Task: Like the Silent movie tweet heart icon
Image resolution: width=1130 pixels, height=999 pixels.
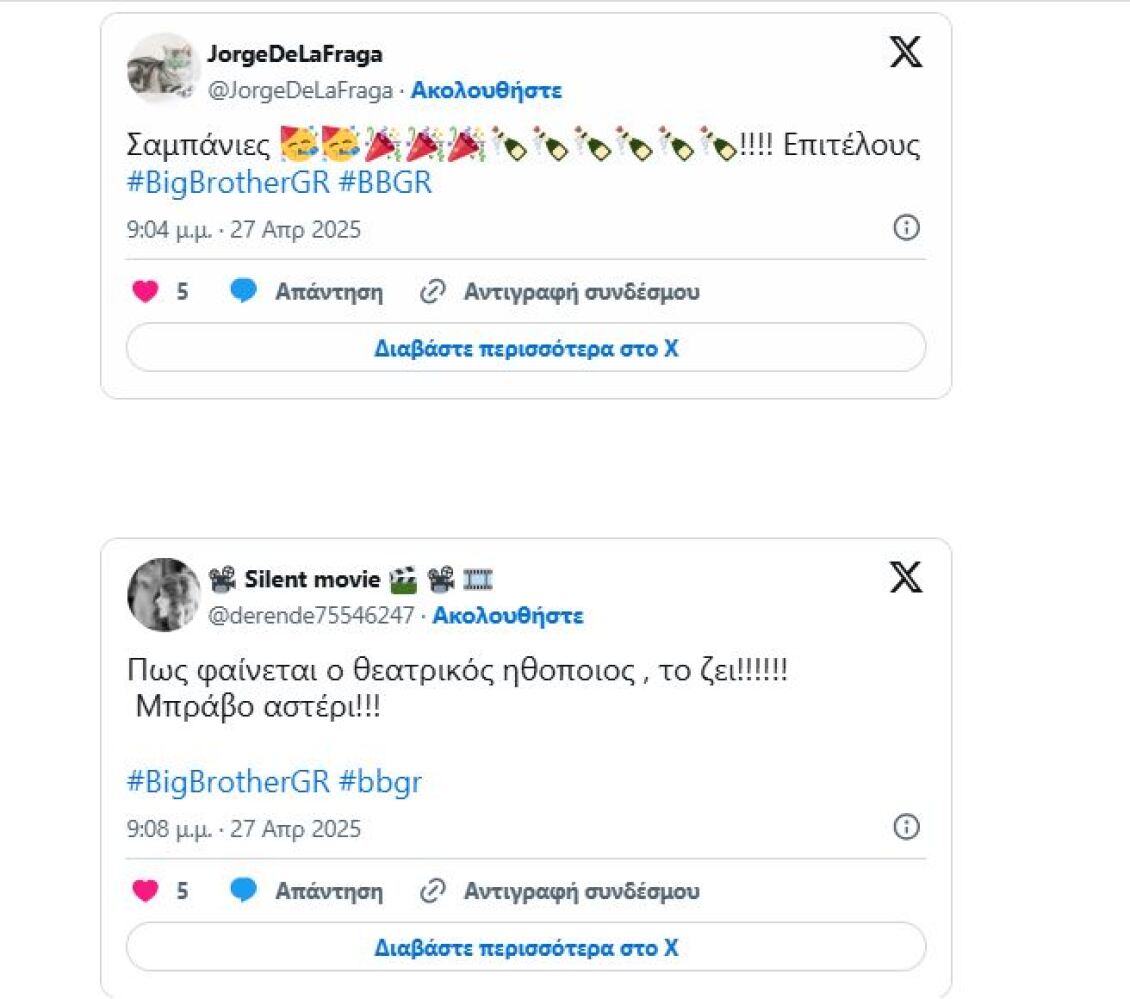Action: pyautogui.click(x=146, y=891)
